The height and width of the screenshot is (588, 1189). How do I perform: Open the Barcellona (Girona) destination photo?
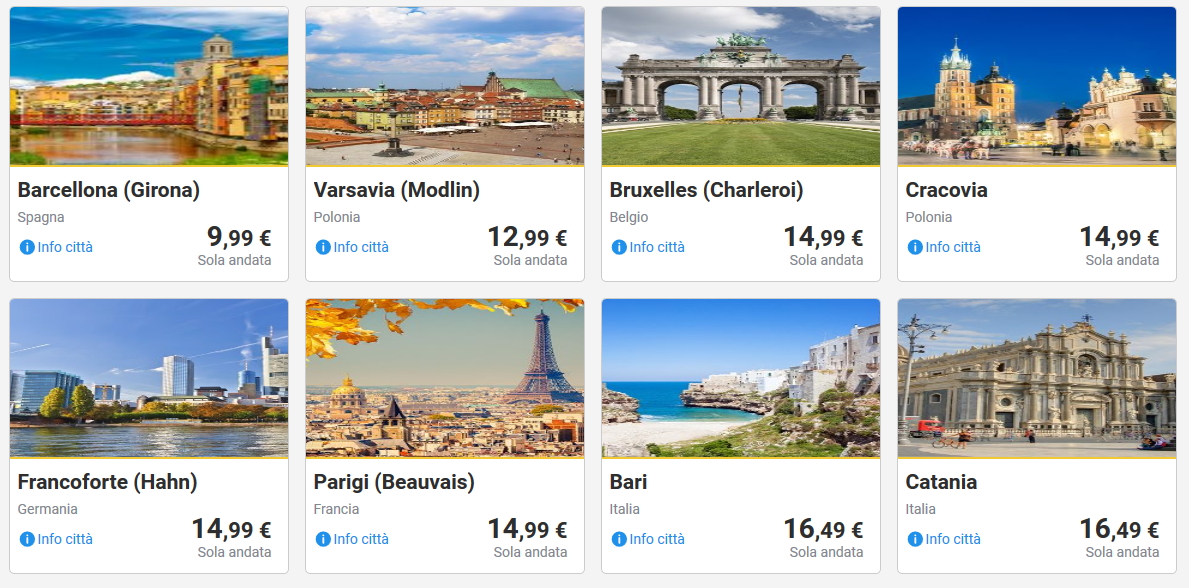coord(149,87)
